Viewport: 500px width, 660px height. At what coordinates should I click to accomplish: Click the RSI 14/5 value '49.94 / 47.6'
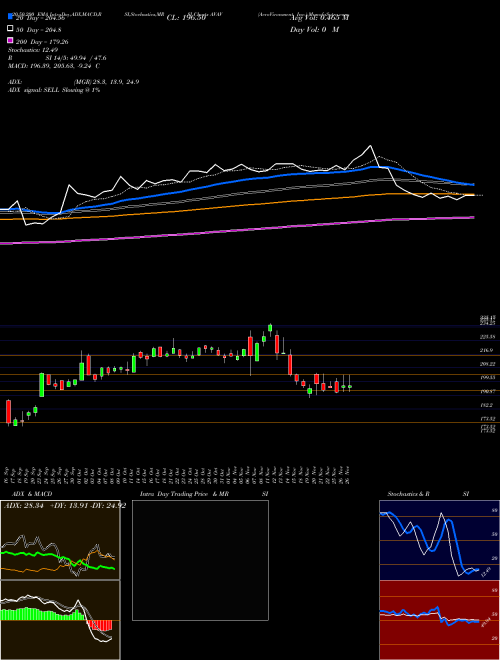tap(86, 58)
